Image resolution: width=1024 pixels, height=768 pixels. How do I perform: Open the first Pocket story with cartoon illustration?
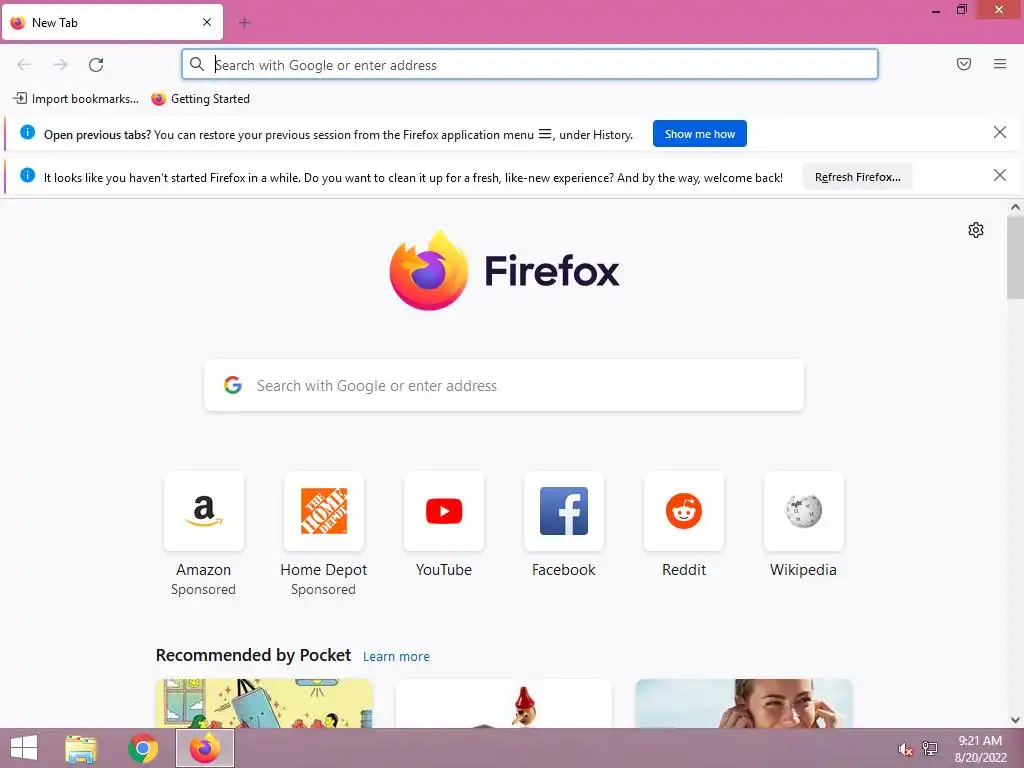coord(264,703)
